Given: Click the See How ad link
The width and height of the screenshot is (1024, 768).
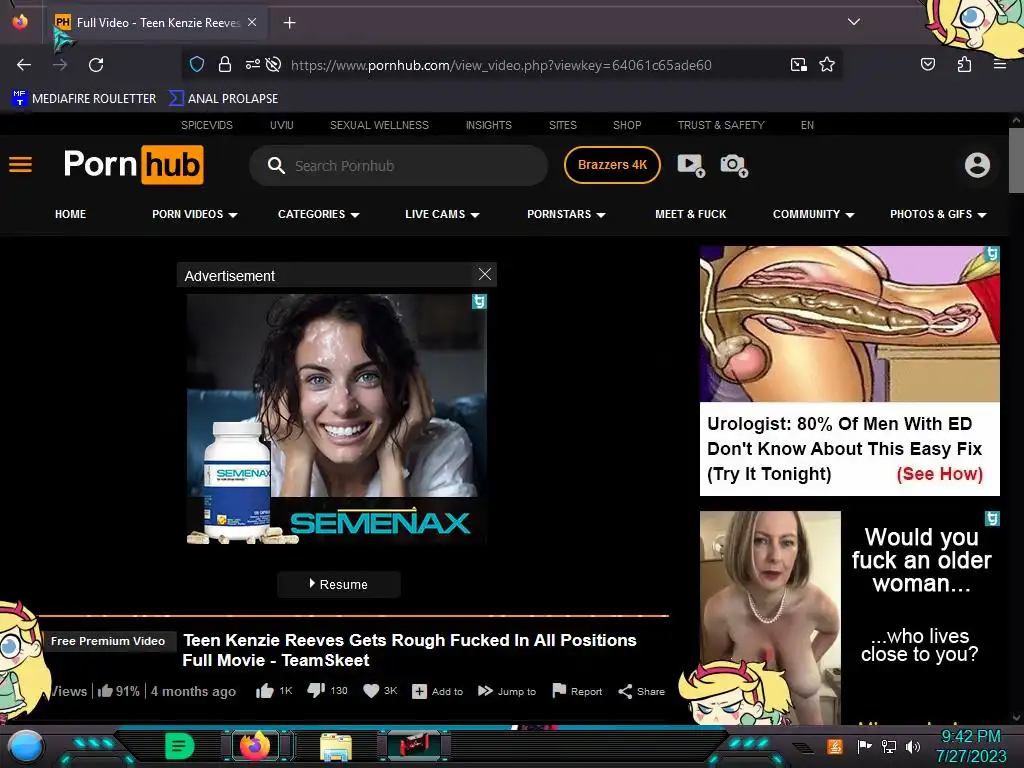Looking at the screenshot, I should pyautogui.click(x=939, y=473).
